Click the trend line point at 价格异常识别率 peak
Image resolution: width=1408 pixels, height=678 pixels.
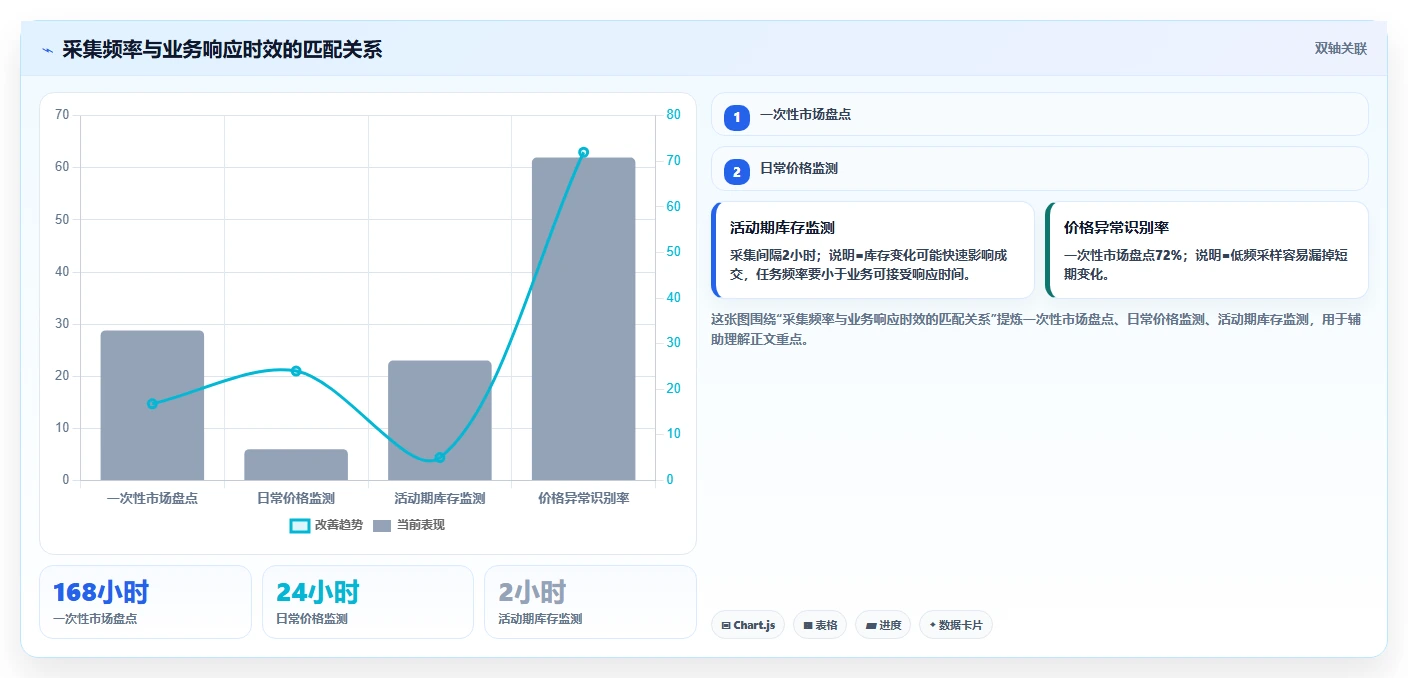[584, 153]
